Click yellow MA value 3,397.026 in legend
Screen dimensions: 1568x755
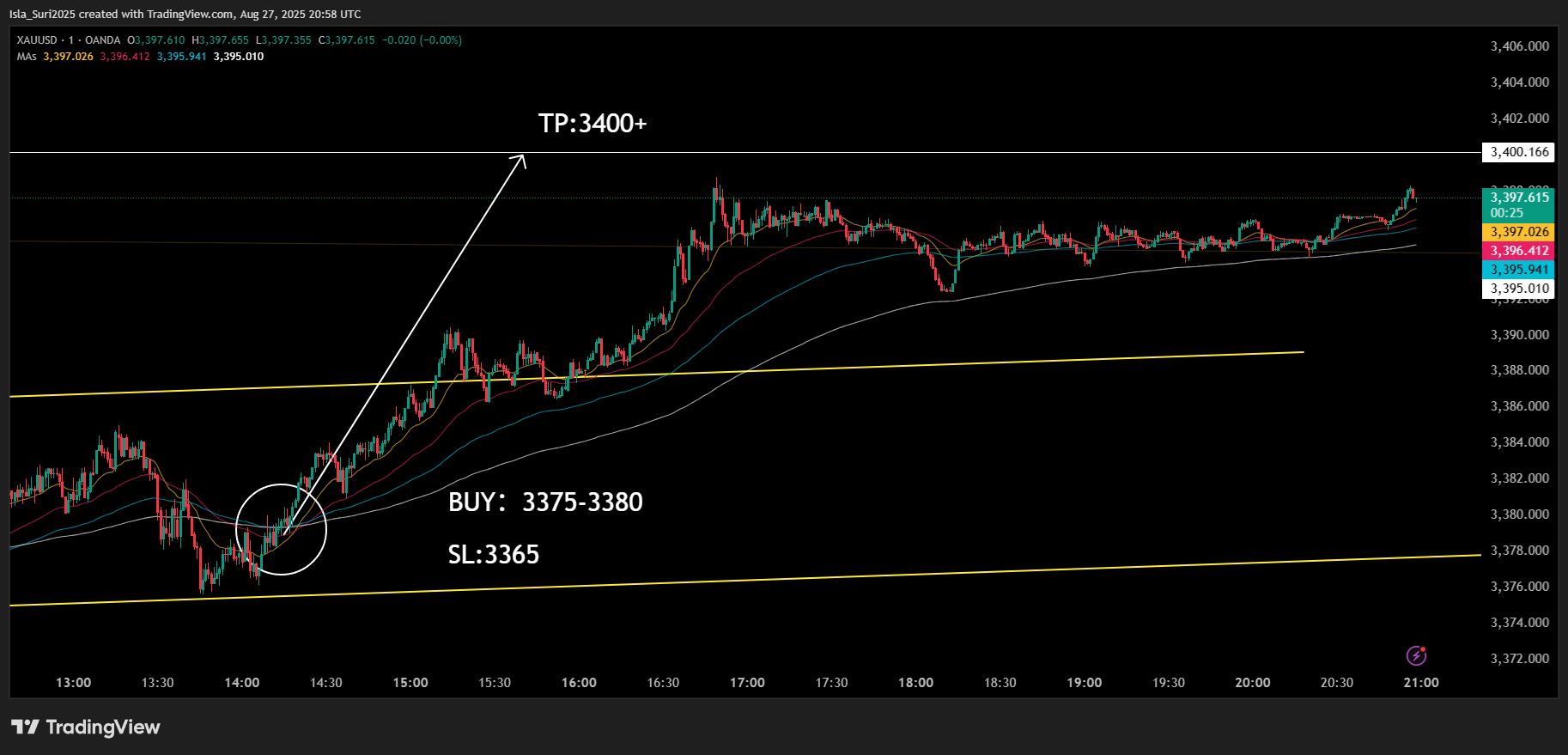click(68, 57)
